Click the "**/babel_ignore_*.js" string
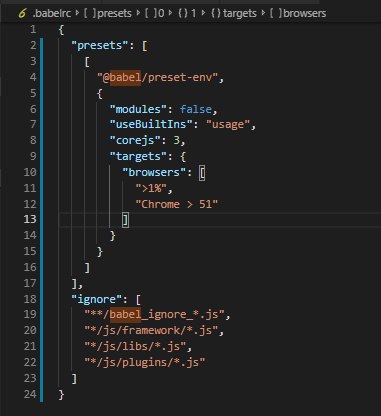The image size is (381, 416). point(154,314)
